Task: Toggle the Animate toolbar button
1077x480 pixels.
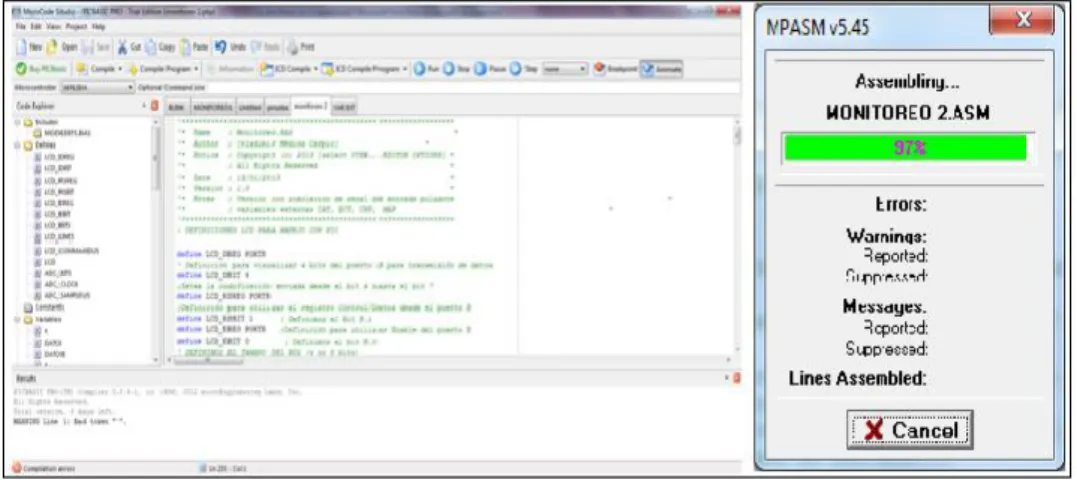Action: pyautogui.click(x=661, y=69)
